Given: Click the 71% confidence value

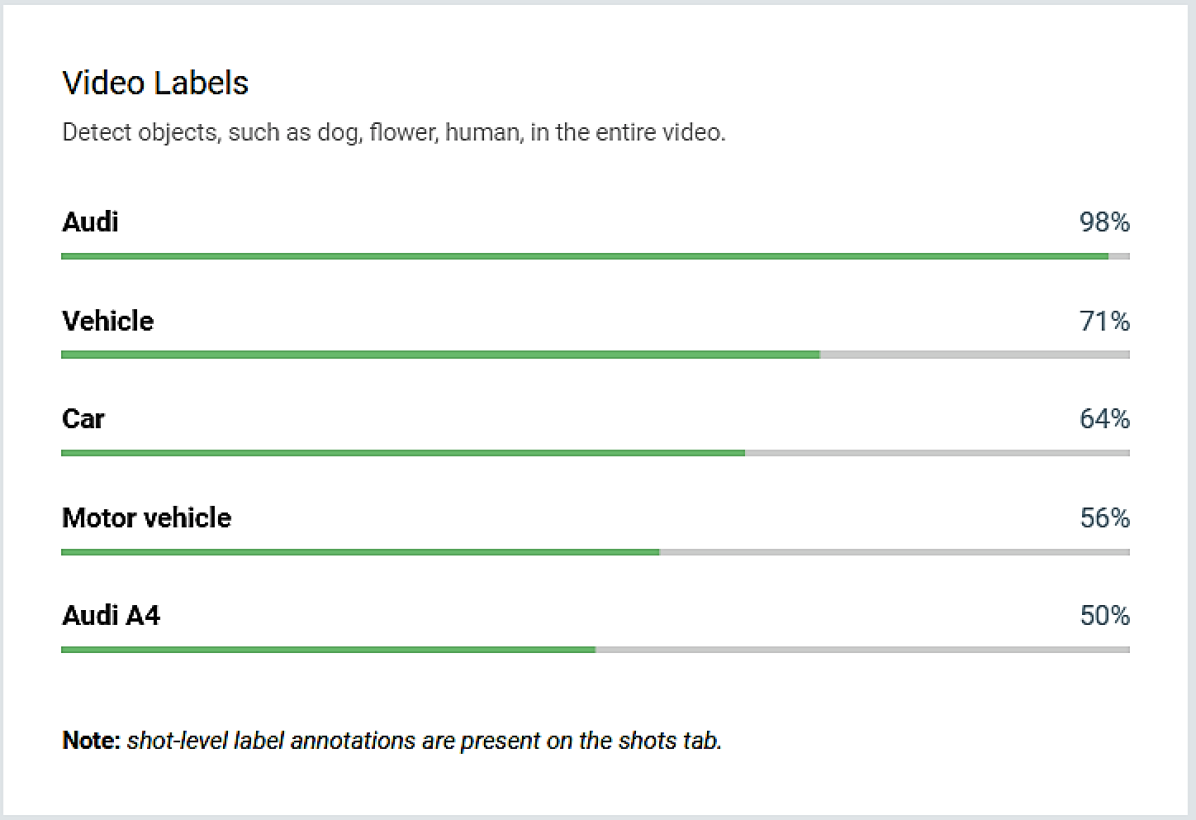Looking at the screenshot, I should click(1104, 321).
